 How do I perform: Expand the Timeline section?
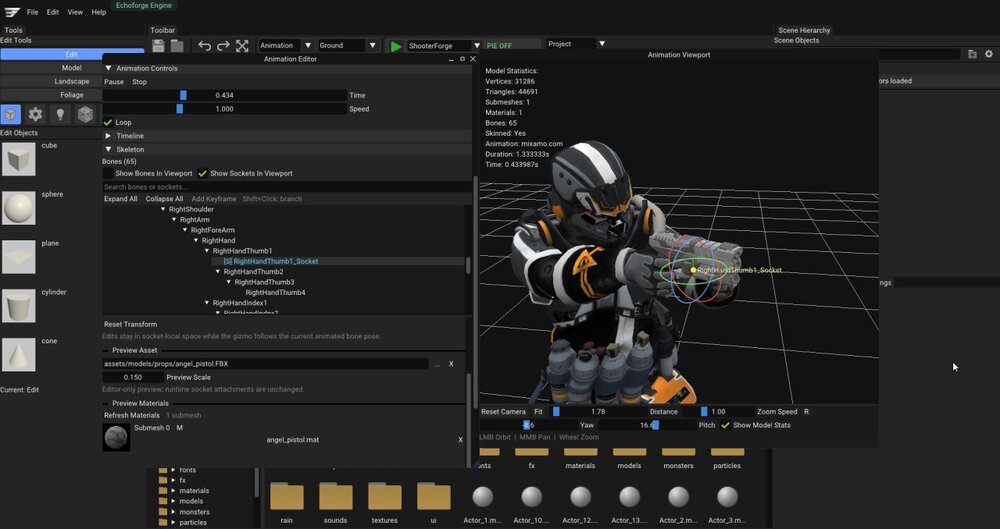108,136
